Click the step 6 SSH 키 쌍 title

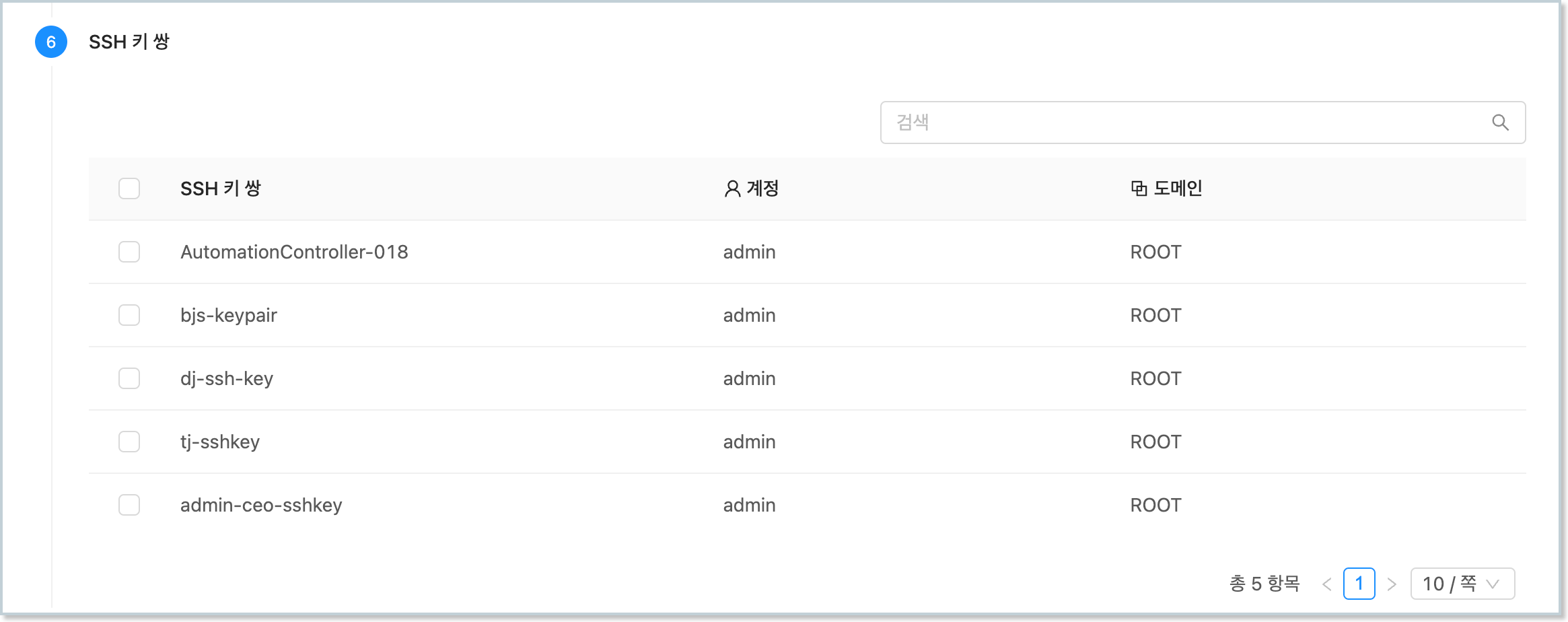pos(129,42)
